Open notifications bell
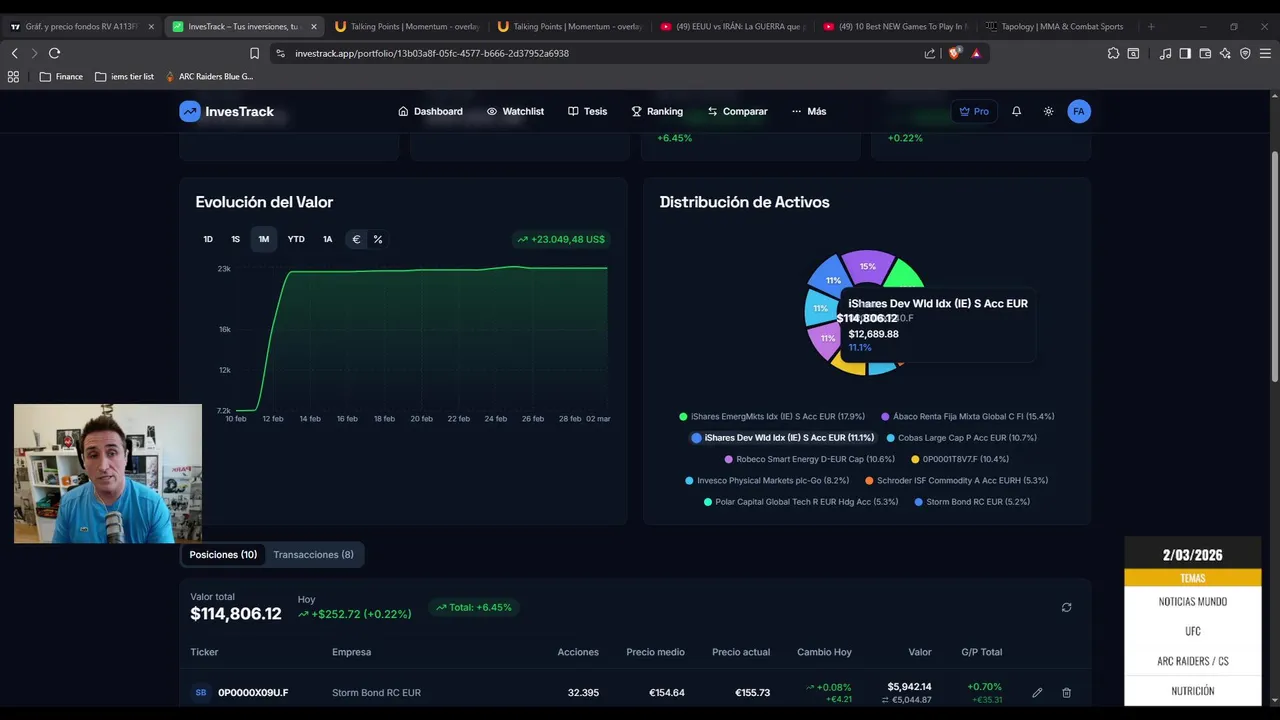The height and width of the screenshot is (720, 1280). click(x=1016, y=111)
